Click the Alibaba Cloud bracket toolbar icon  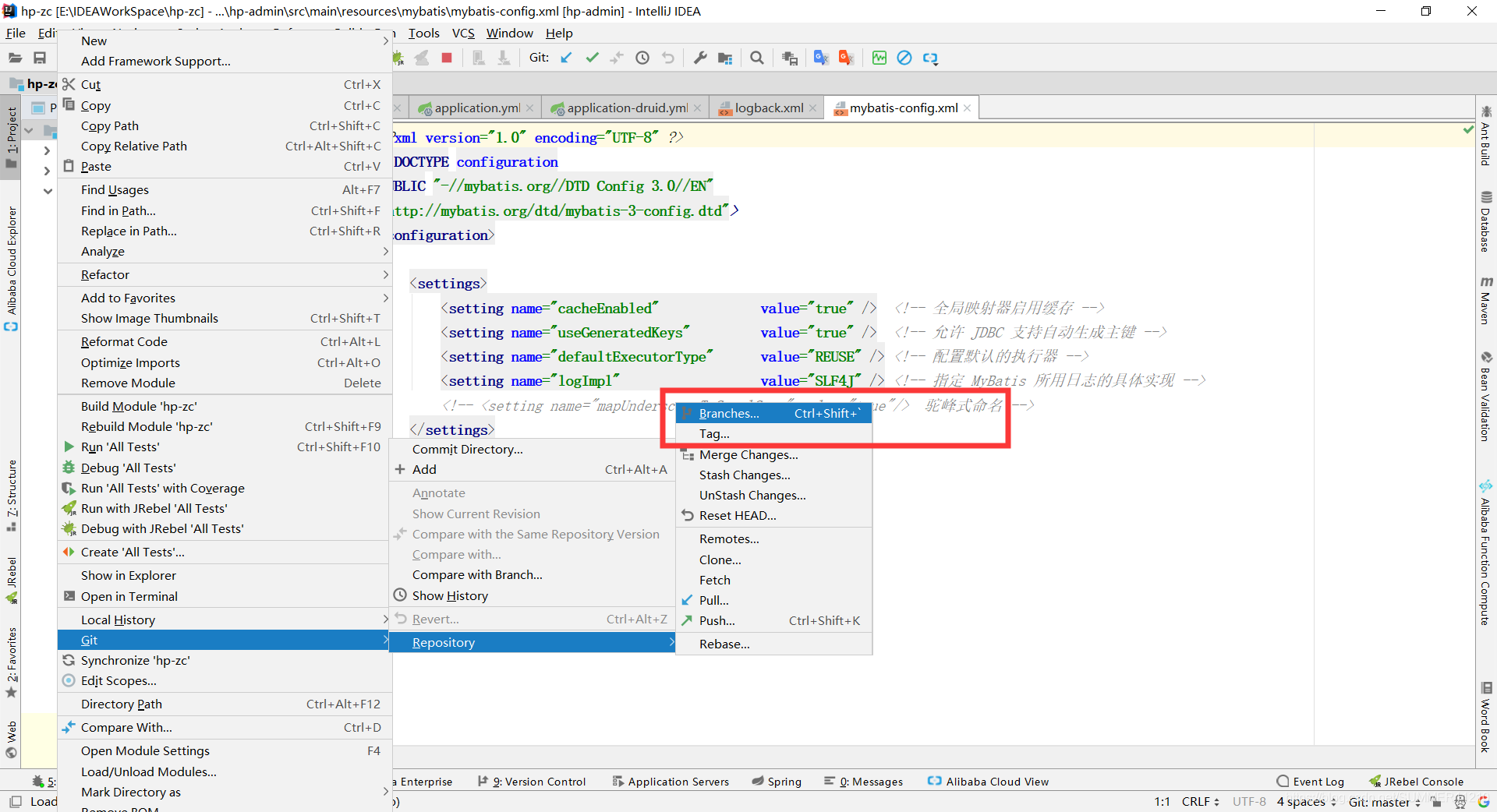(x=930, y=58)
